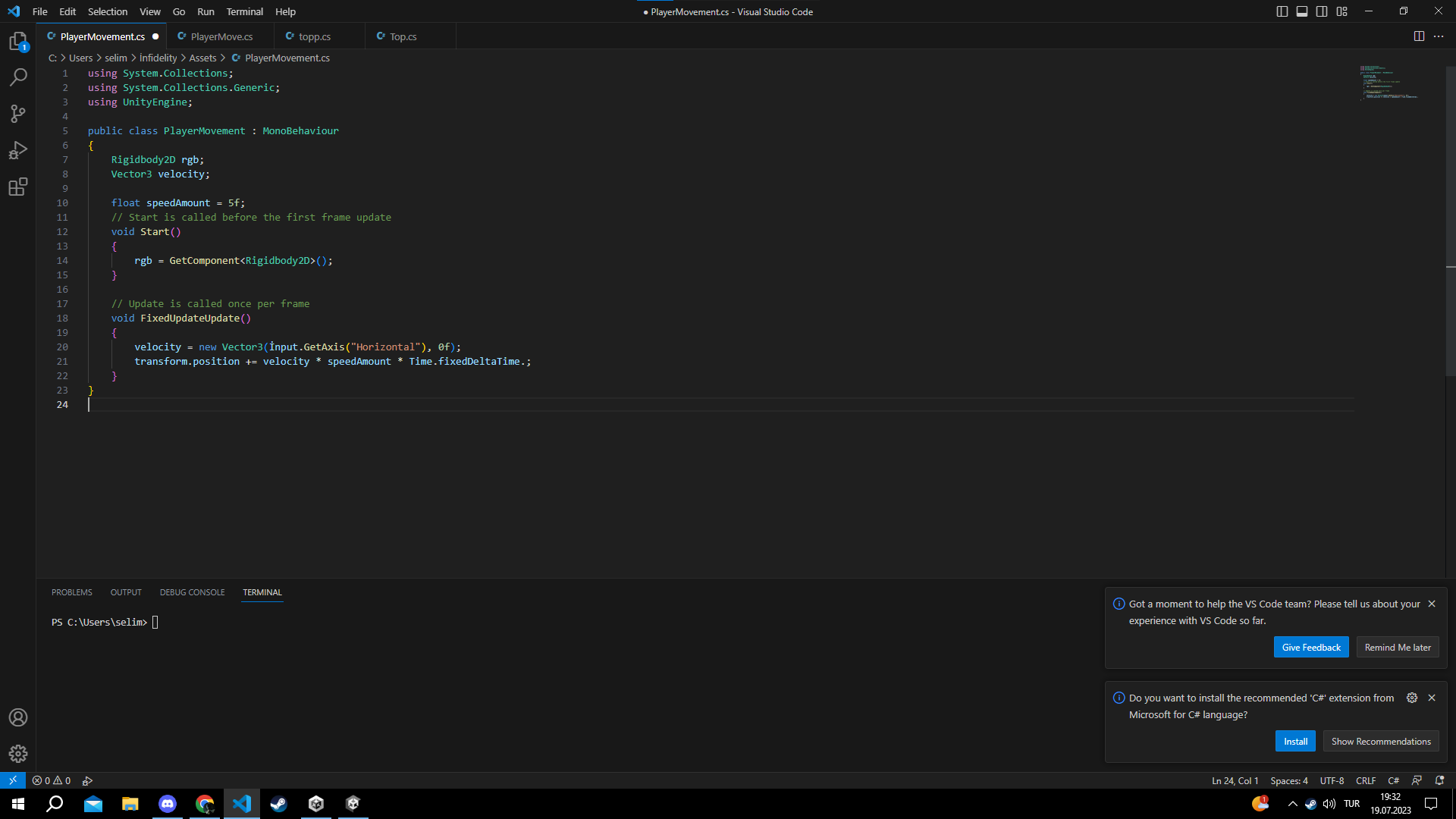Image resolution: width=1456 pixels, height=819 pixels.
Task: Click Install for the C# extension
Action: (1294, 741)
